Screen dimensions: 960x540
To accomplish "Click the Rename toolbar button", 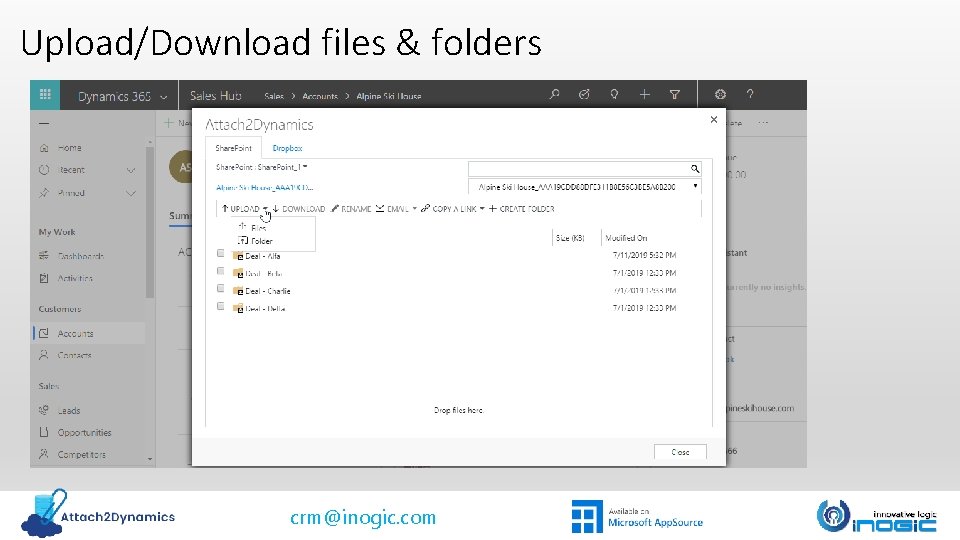I will click(351, 209).
